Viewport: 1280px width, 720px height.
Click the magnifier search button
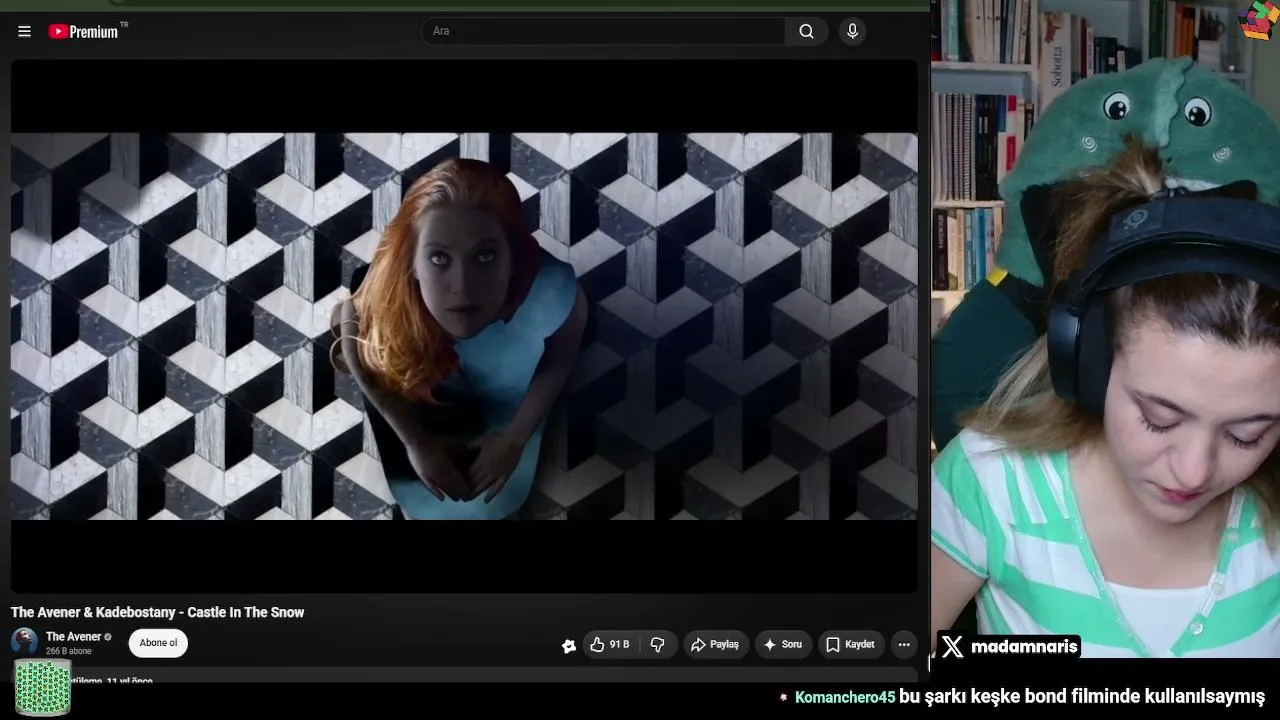pyautogui.click(x=806, y=31)
